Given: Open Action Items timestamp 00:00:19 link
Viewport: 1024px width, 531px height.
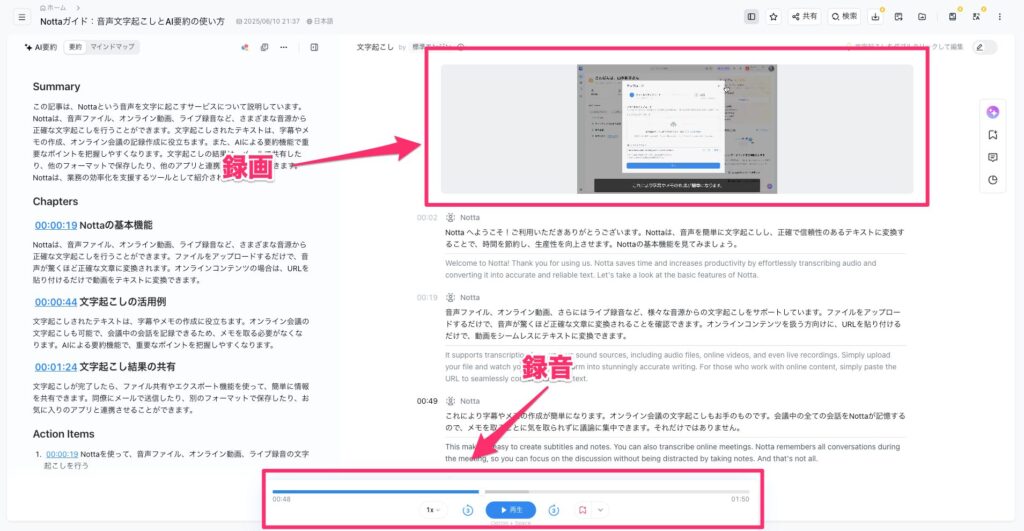Looking at the screenshot, I should point(62,454).
